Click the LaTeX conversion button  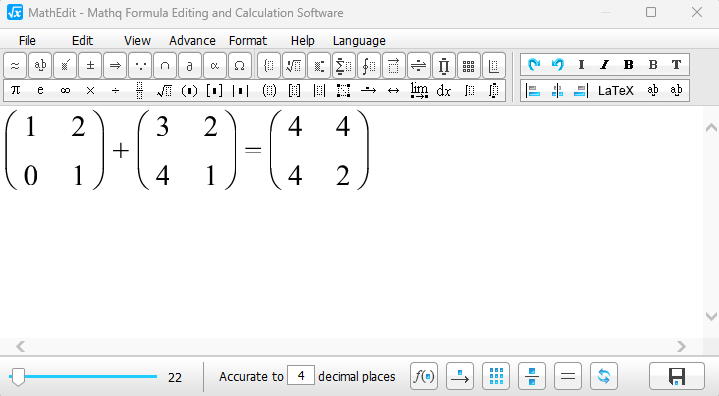(616, 90)
